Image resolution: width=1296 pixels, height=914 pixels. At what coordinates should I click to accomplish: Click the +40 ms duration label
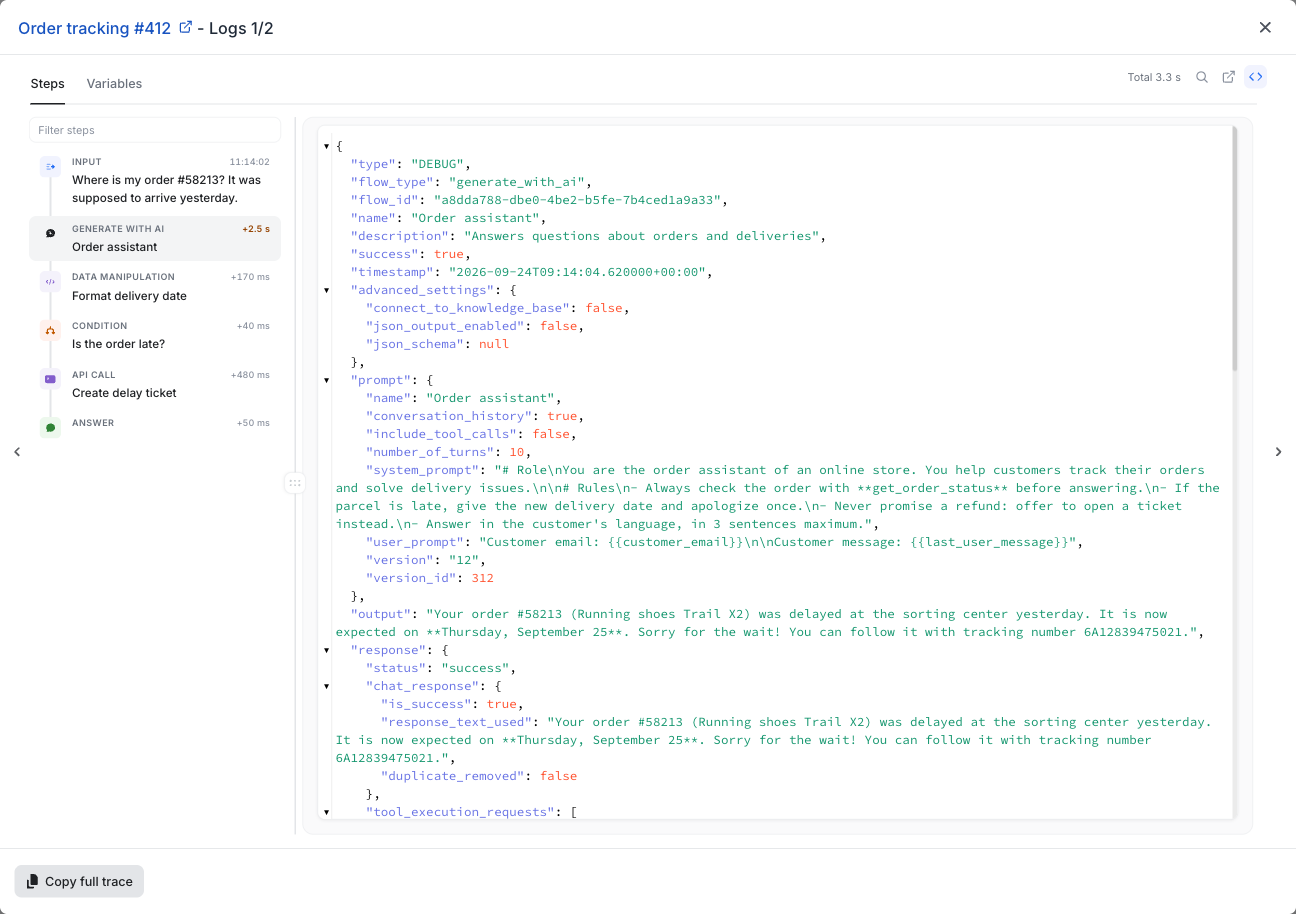pyautogui.click(x=253, y=326)
